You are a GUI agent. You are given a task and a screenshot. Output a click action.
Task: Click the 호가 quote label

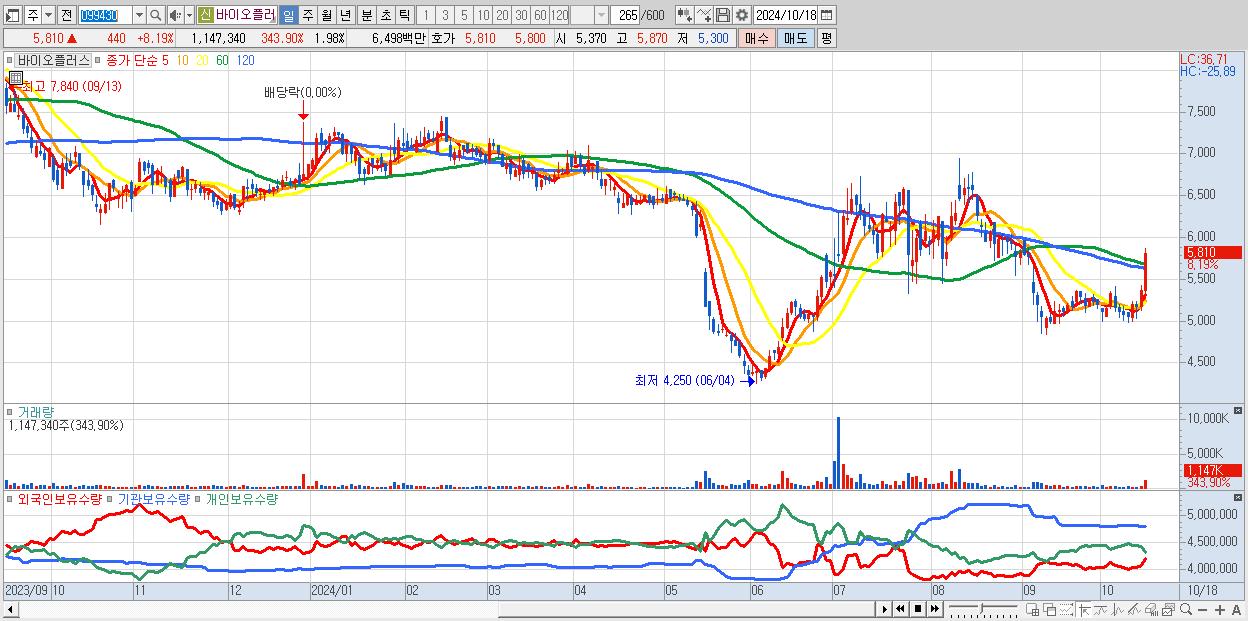pos(443,37)
